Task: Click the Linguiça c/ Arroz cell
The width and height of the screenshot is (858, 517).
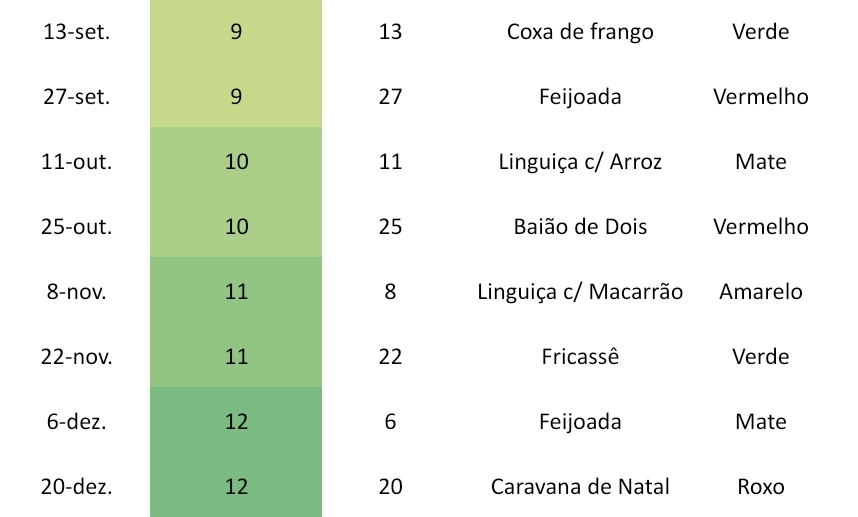Action: pyautogui.click(x=580, y=161)
